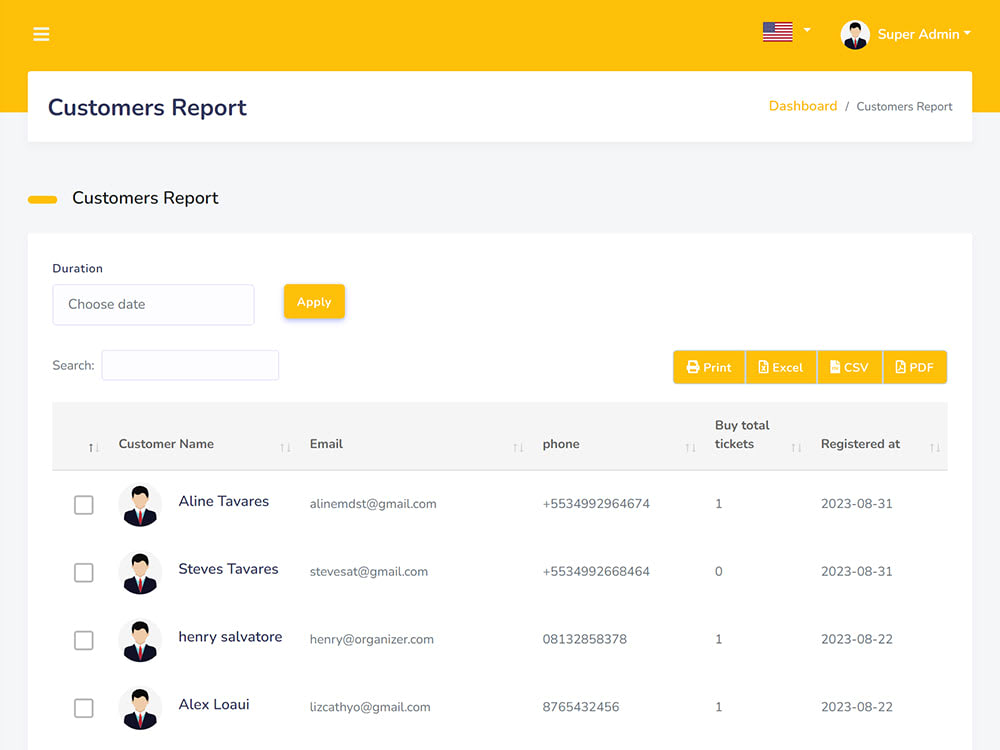Click phone 8765432456

[581, 707]
